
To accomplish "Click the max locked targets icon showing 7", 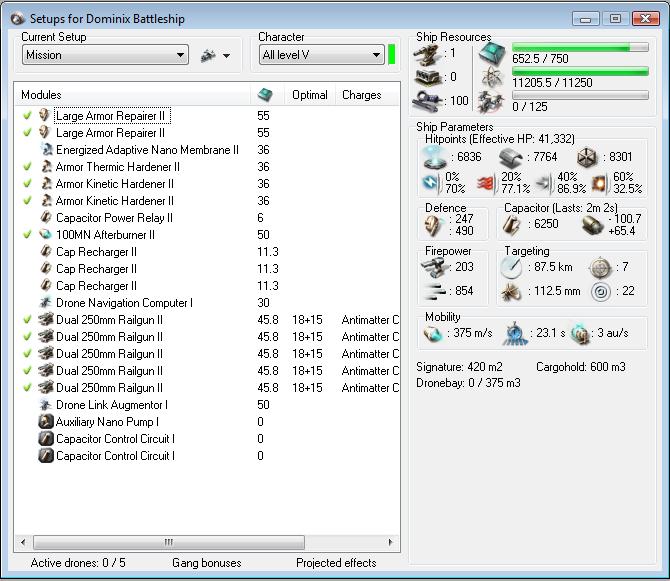I will point(600,268).
